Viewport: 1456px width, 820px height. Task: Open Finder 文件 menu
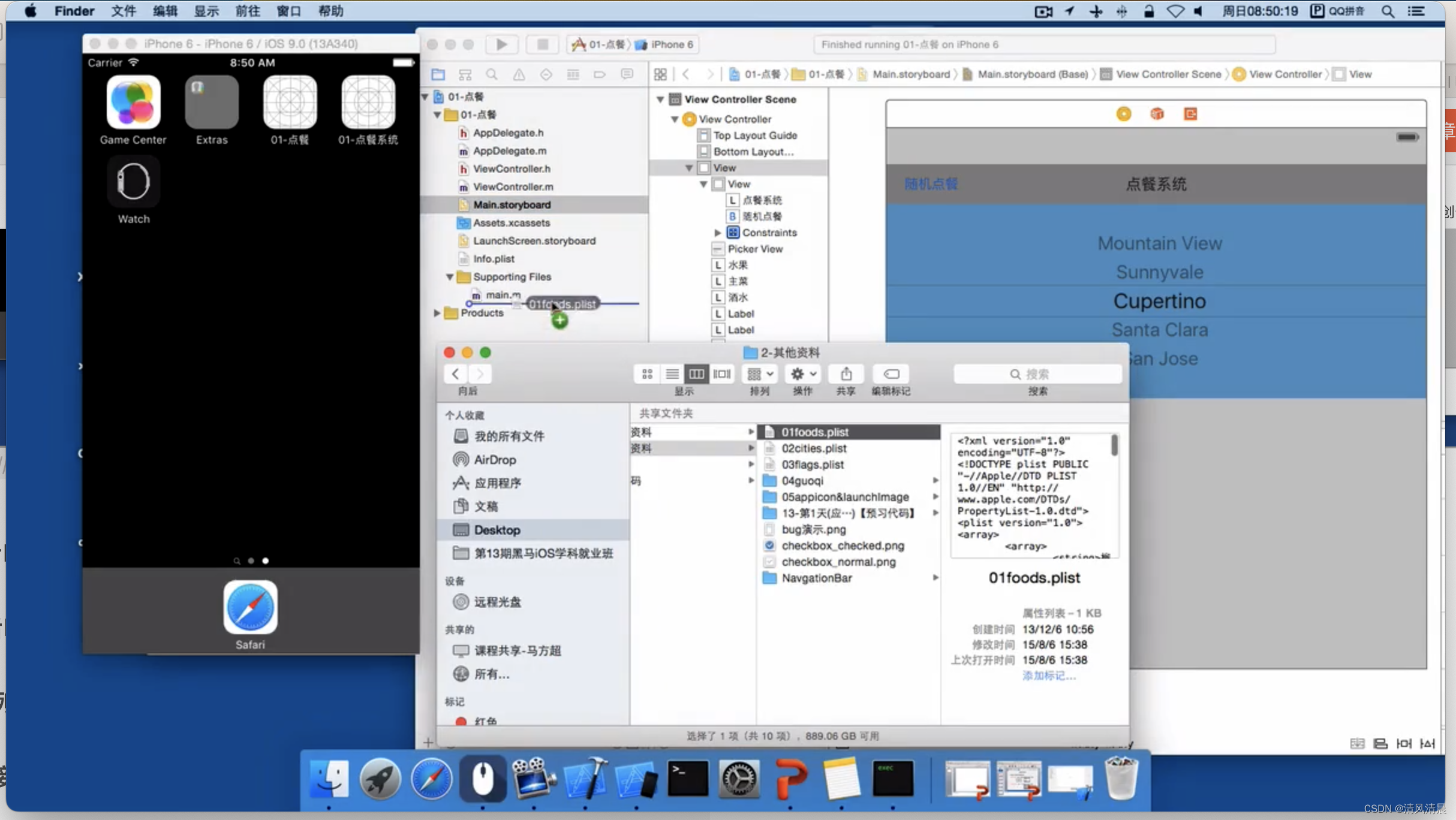[123, 11]
